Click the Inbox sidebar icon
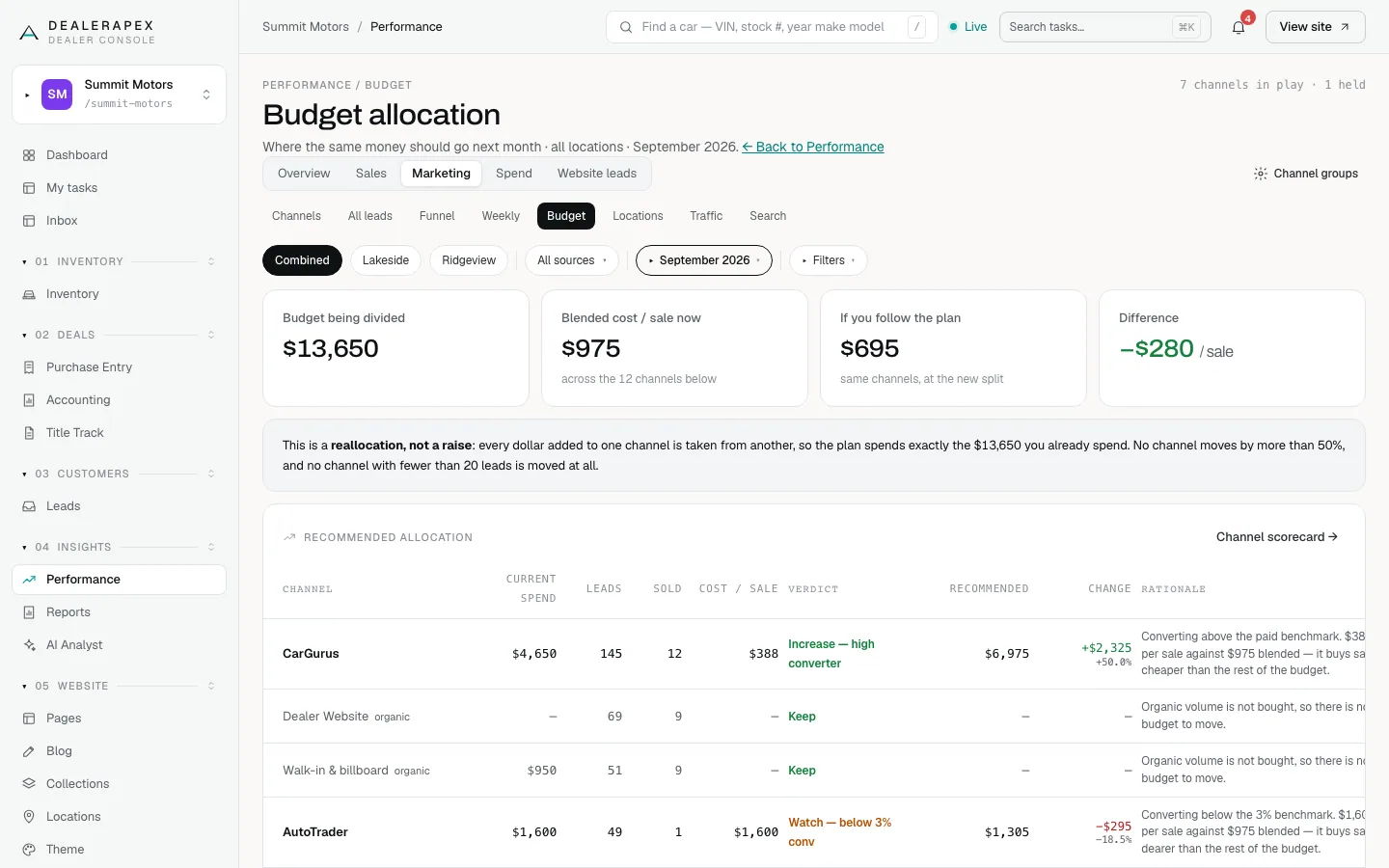1389x868 pixels. 29,221
